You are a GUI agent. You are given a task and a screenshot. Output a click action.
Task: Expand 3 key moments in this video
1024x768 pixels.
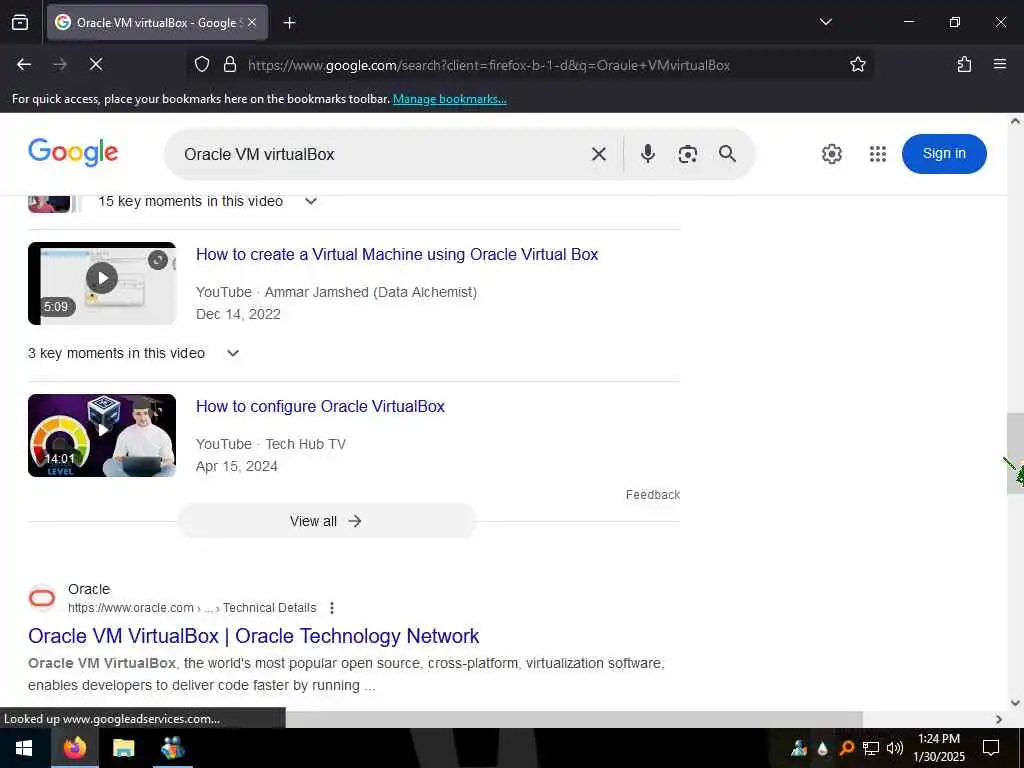pos(232,353)
